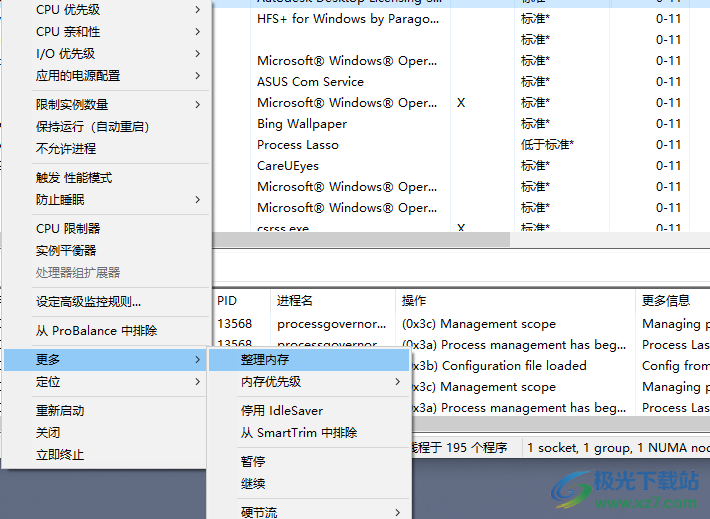Expand arrow beside I/O 优先级
Viewport: 710px width, 519px height.
(x=197, y=53)
